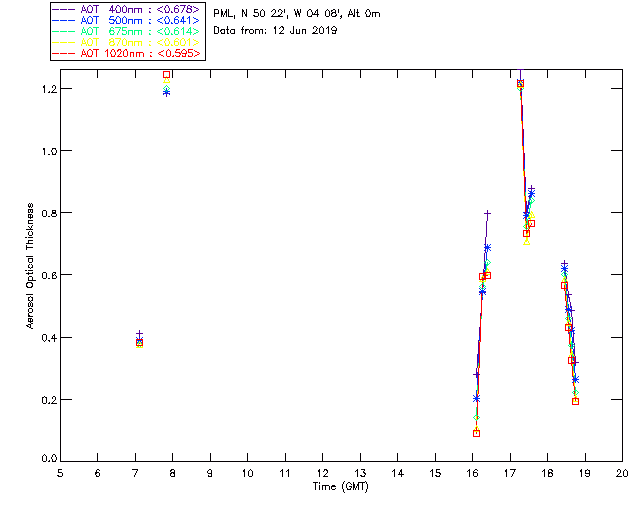Click the Time (GMT) axis title

coord(340,487)
